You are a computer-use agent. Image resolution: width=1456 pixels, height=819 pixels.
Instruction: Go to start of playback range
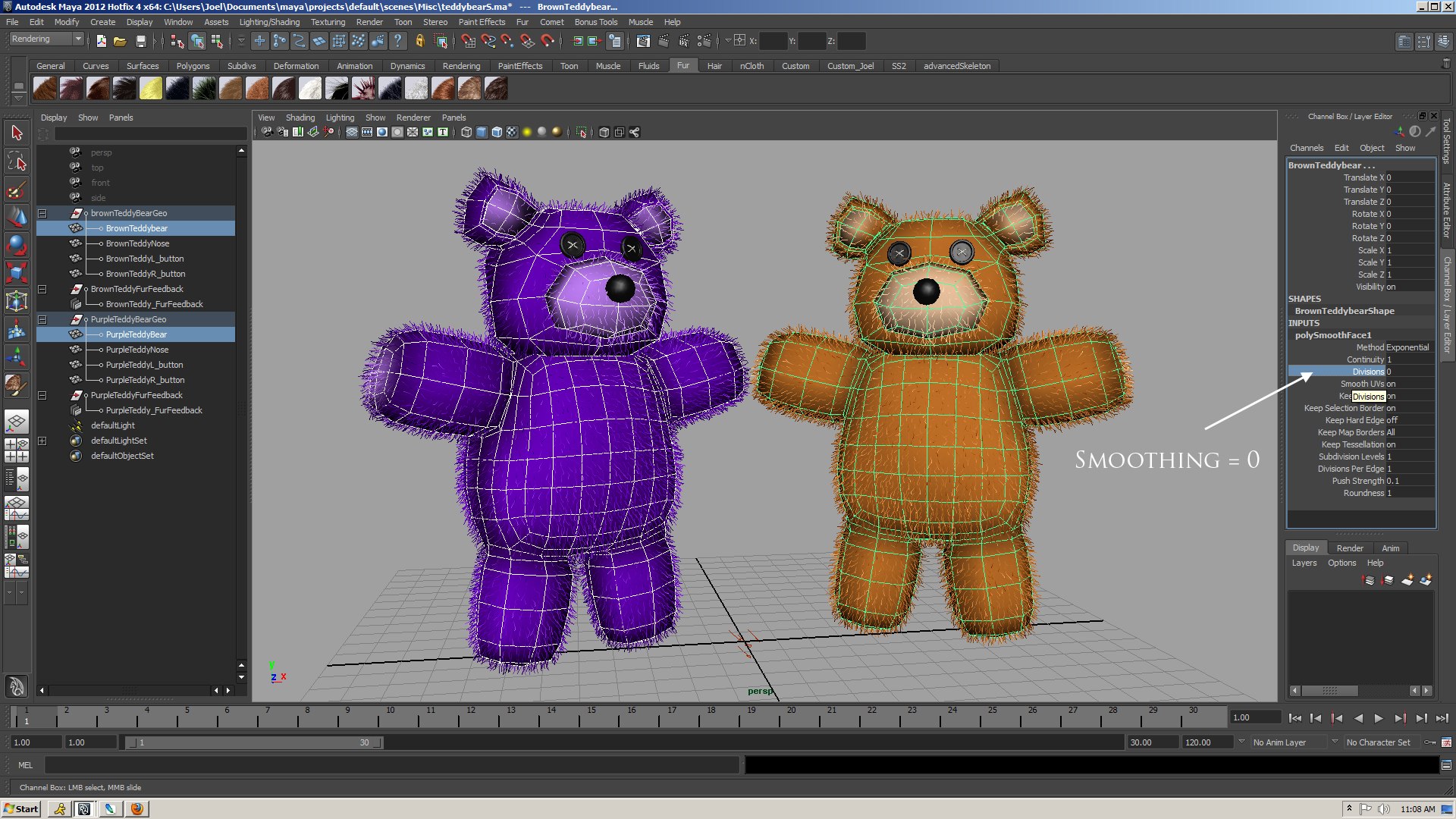click(1295, 718)
